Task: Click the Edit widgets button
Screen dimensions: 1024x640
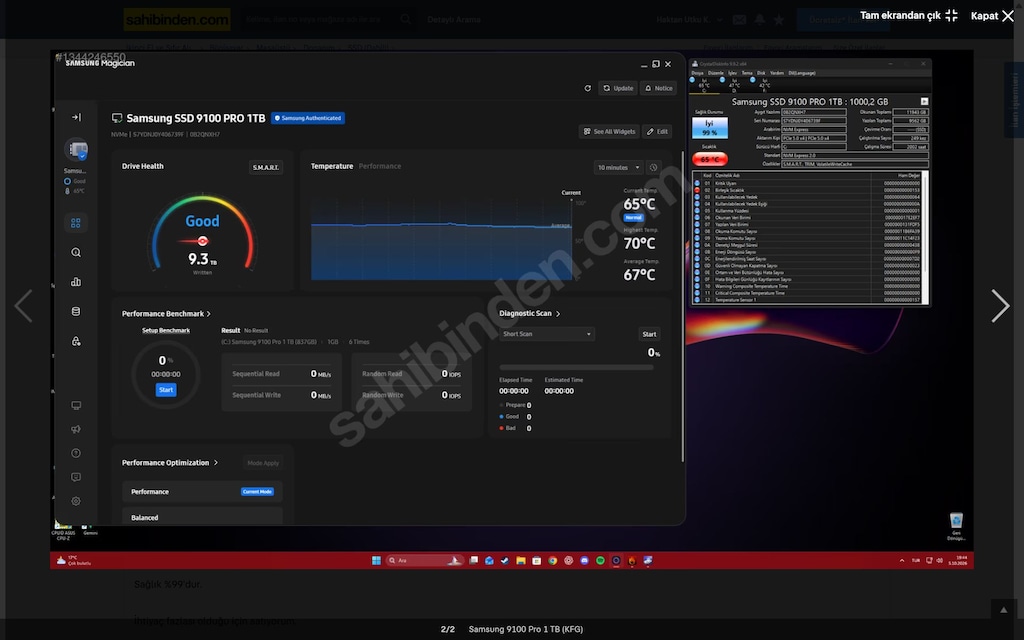Action: [657, 131]
